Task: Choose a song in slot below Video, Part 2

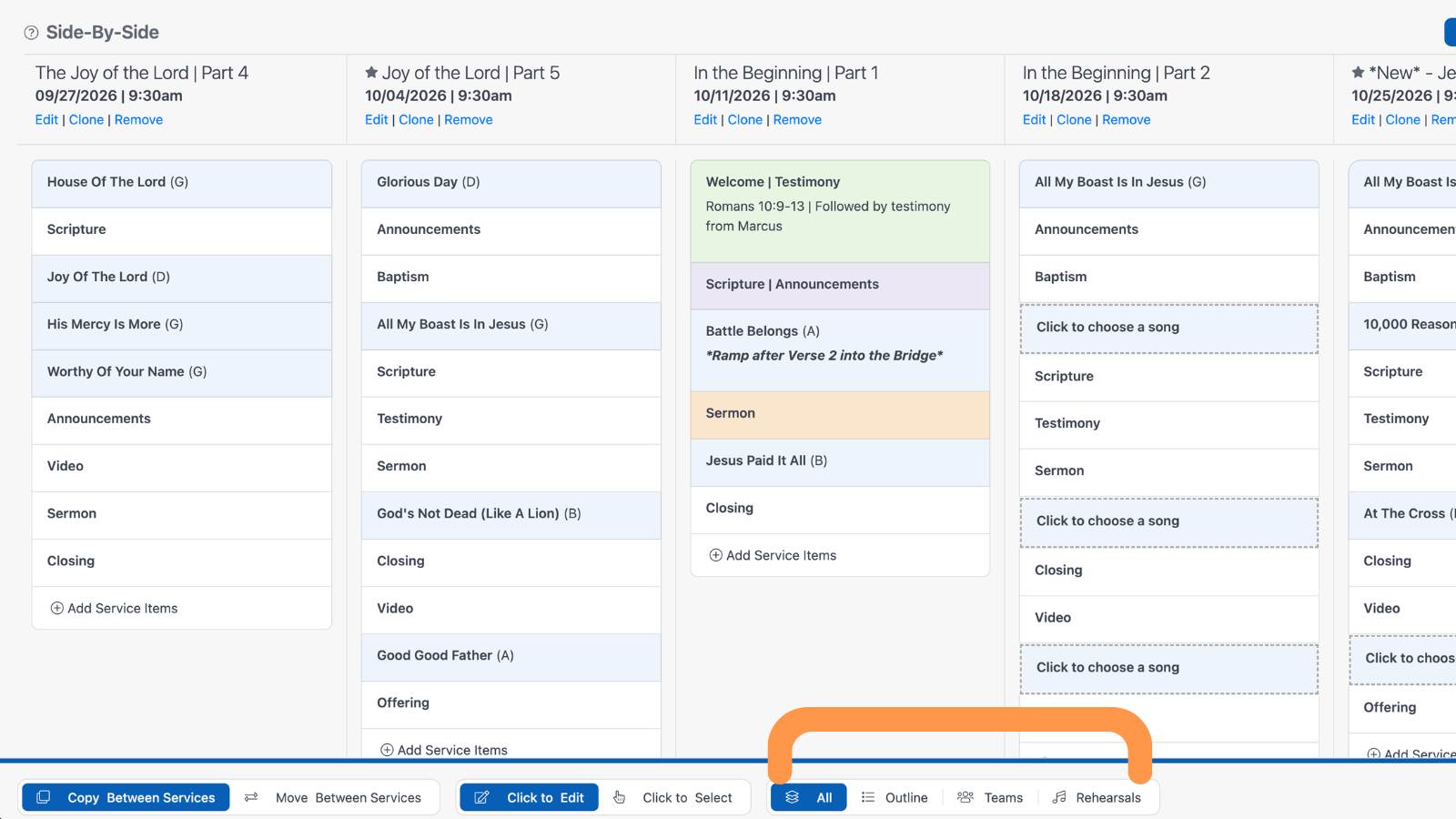Action: pos(1169,668)
